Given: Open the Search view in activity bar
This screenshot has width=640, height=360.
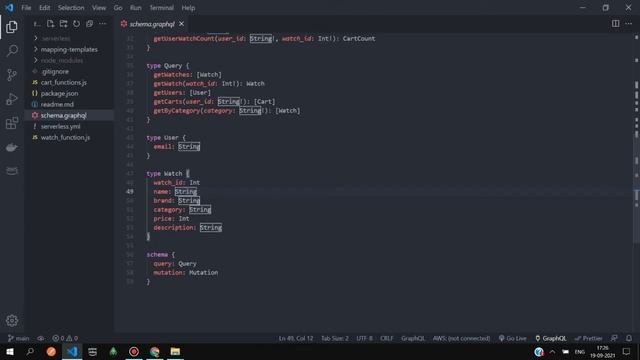Looking at the screenshot, I should (x=12, y=51).
